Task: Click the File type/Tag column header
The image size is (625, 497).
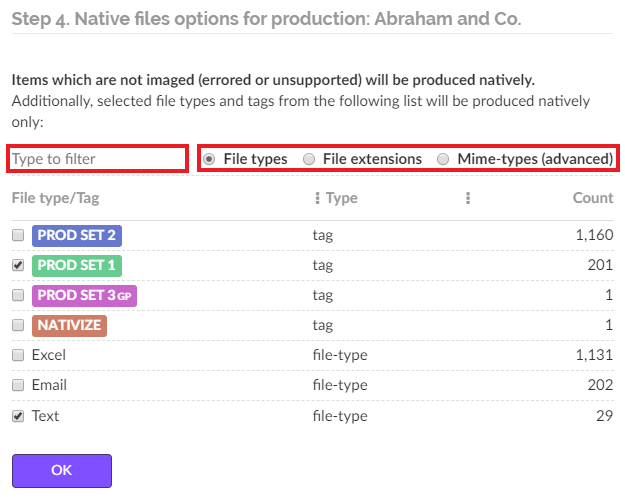Action: click(55, 198)
